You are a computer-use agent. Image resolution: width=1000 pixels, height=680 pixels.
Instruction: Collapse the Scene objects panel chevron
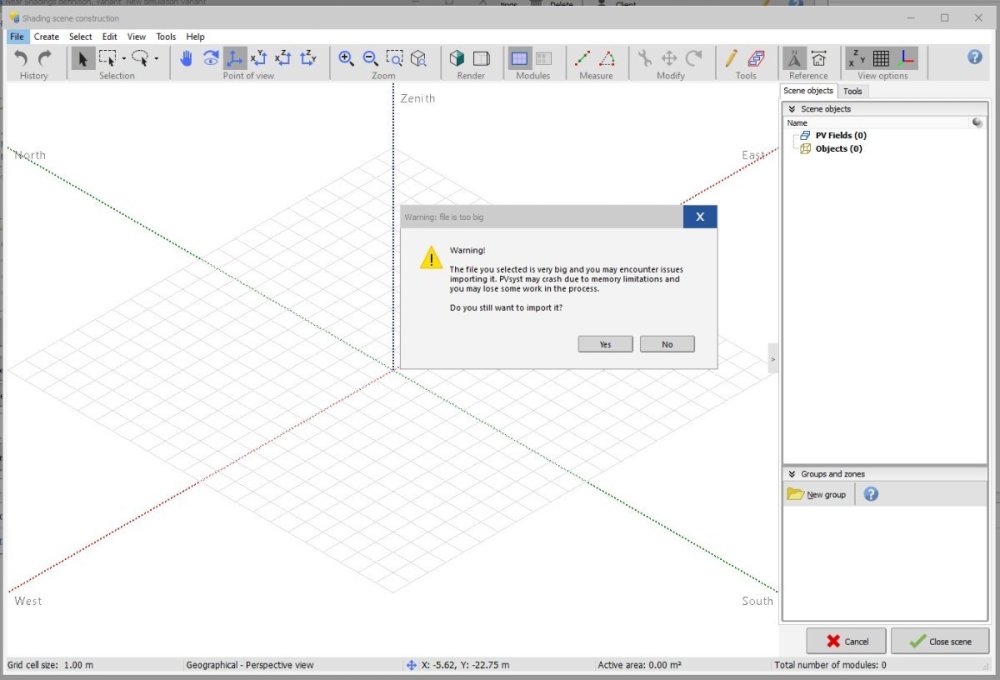click(790, 108)
